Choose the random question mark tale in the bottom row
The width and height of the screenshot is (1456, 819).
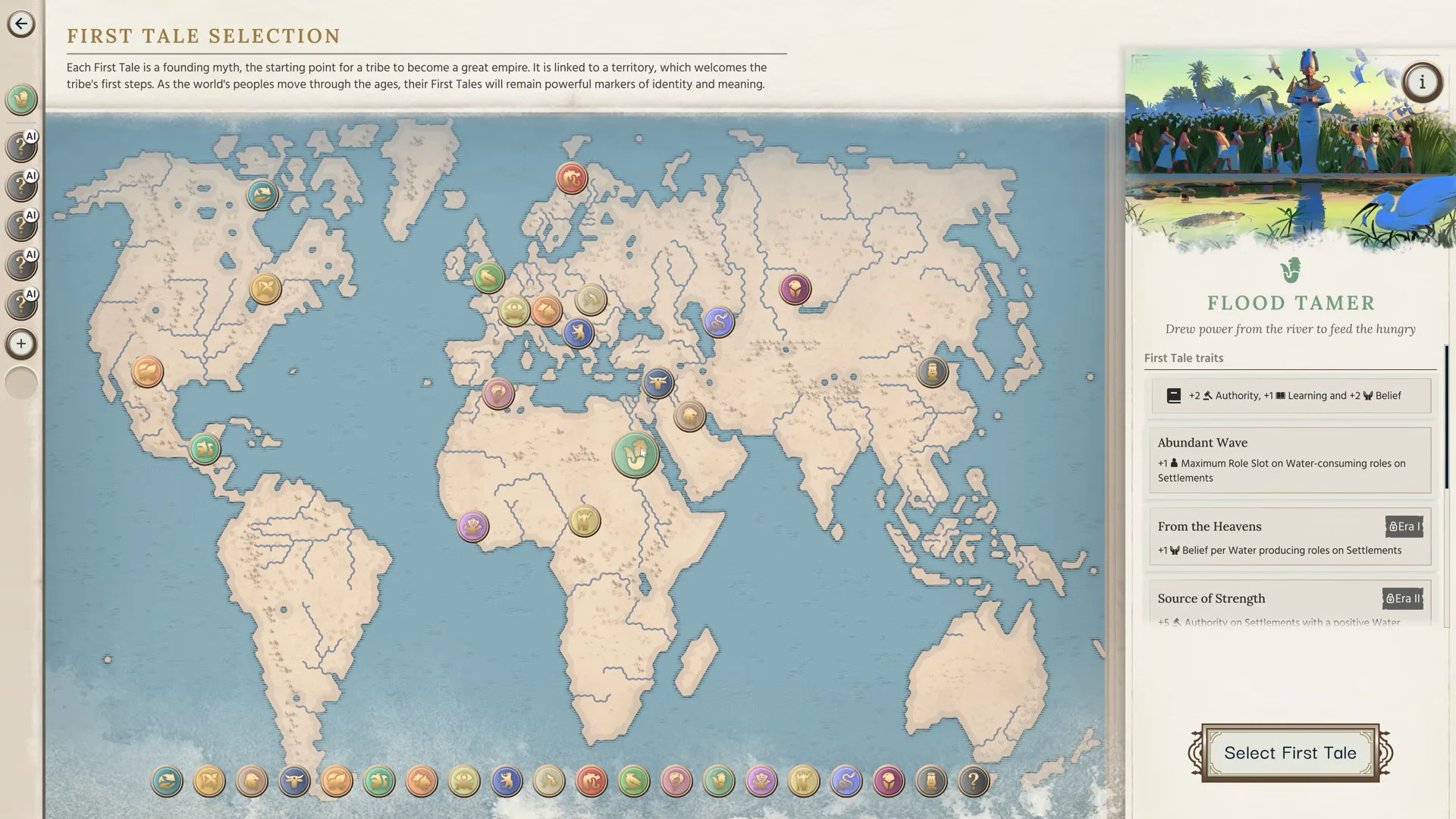[974, 780]
